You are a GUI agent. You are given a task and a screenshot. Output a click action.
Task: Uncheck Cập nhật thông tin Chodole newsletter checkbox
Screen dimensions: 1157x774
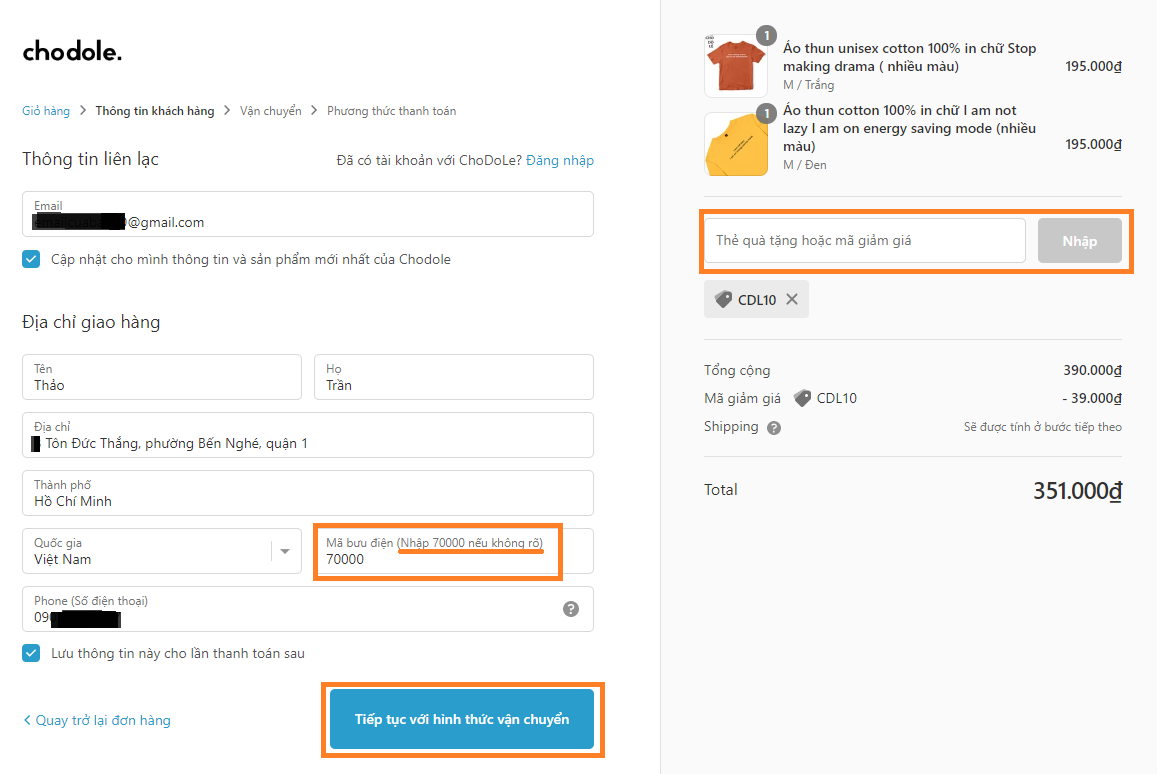click(x=31, y=259)
